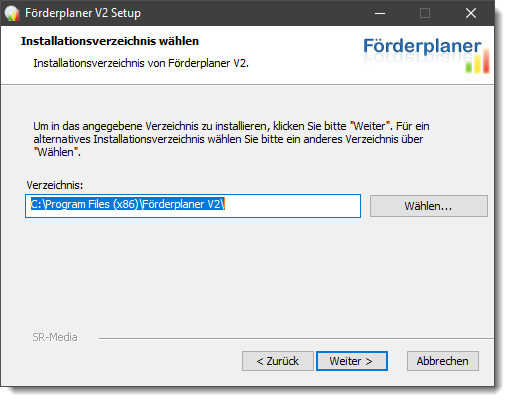The height and width of the screenshot is (402, 510).
Task: Click the Förderplaner V2 Setup title text
Action: click(83, 13)
